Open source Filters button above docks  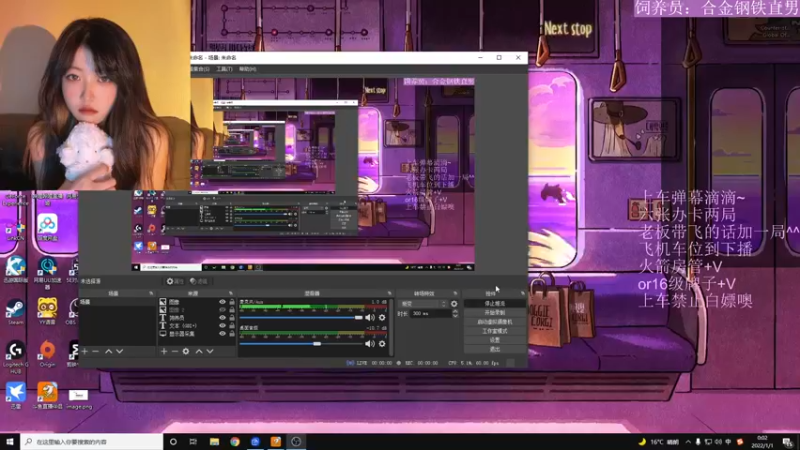pyautogui.click(x=199, y=281)
